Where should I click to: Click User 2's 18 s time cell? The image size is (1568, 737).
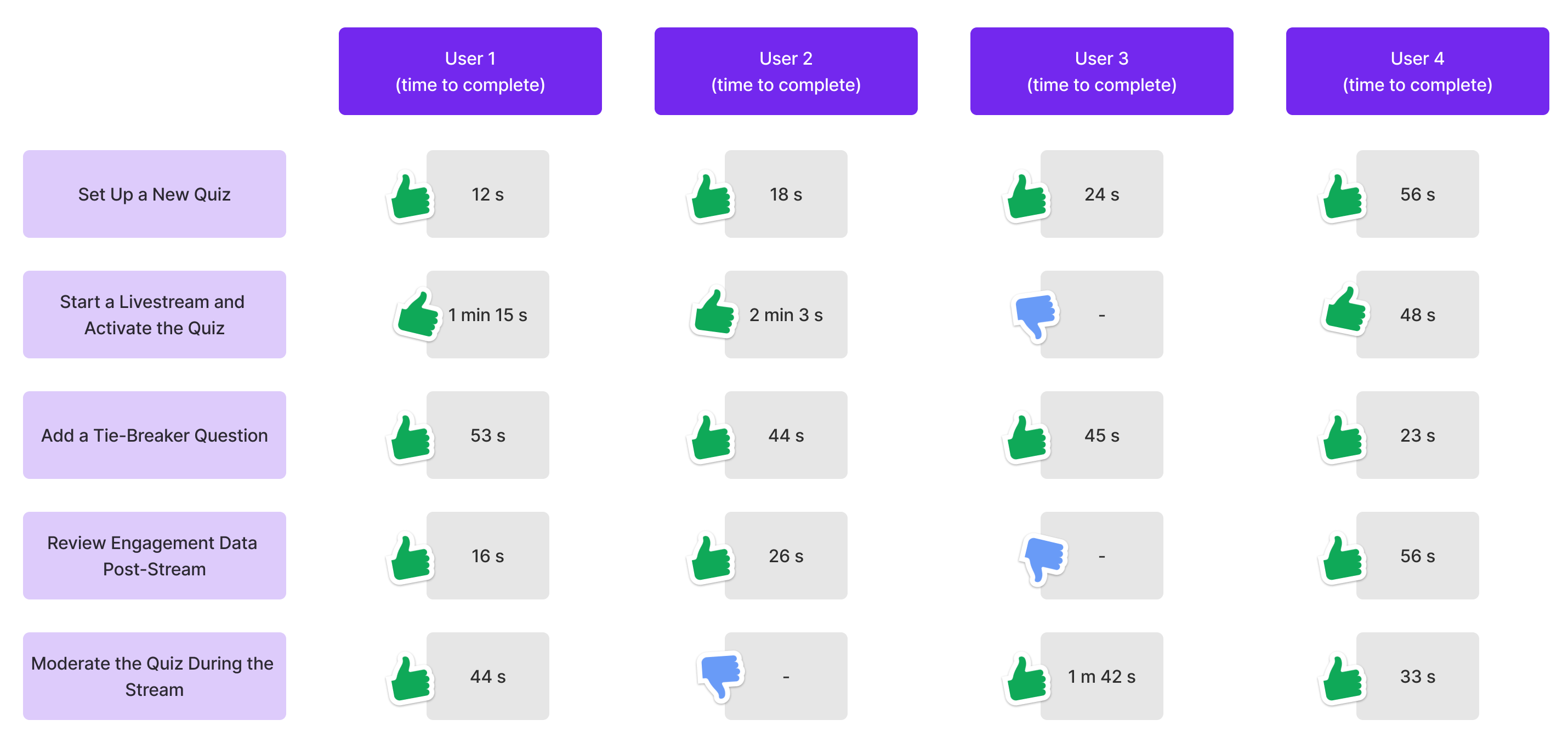coord(786,194)
